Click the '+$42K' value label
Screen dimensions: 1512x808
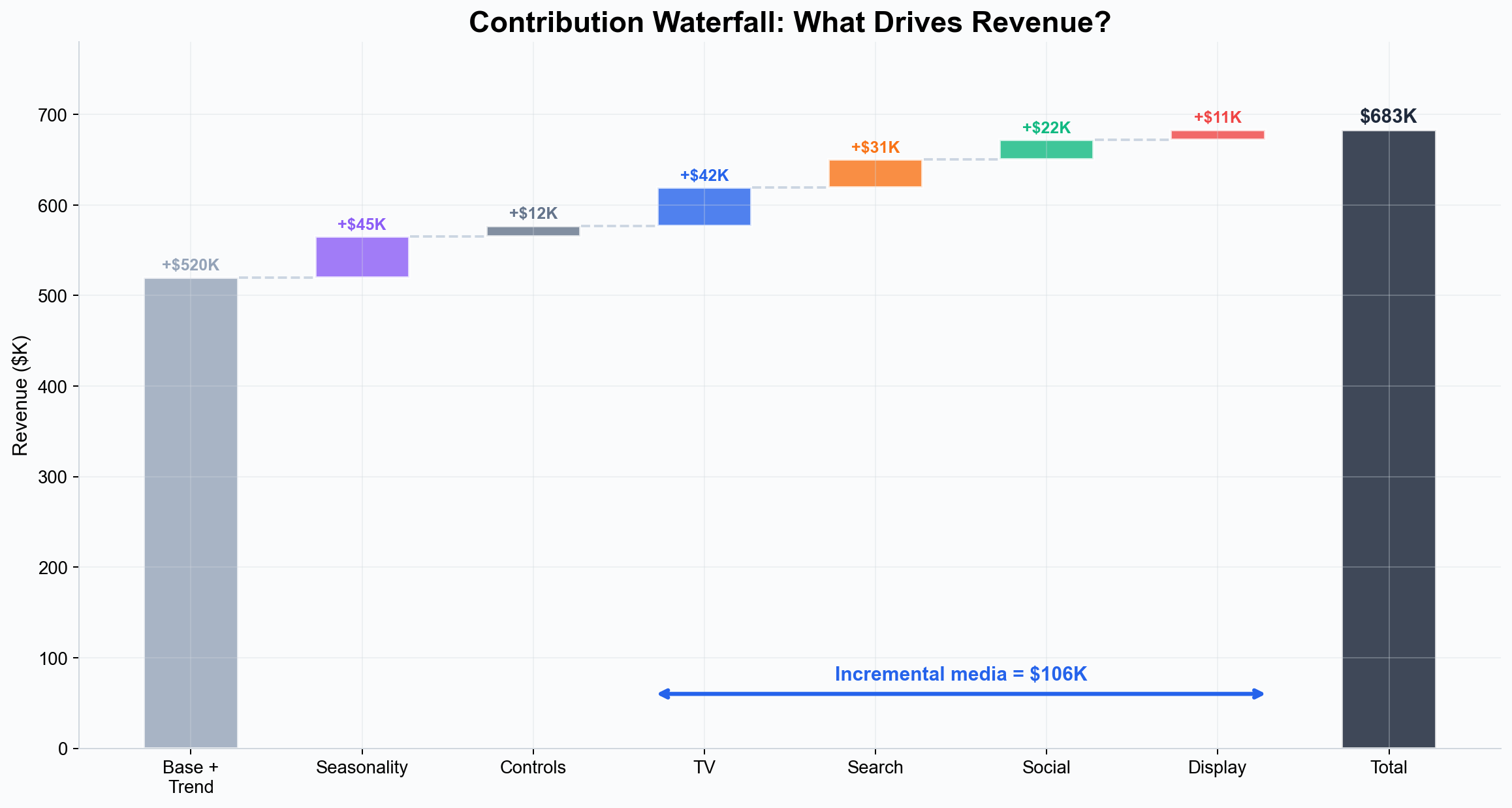tap(704, 176)
